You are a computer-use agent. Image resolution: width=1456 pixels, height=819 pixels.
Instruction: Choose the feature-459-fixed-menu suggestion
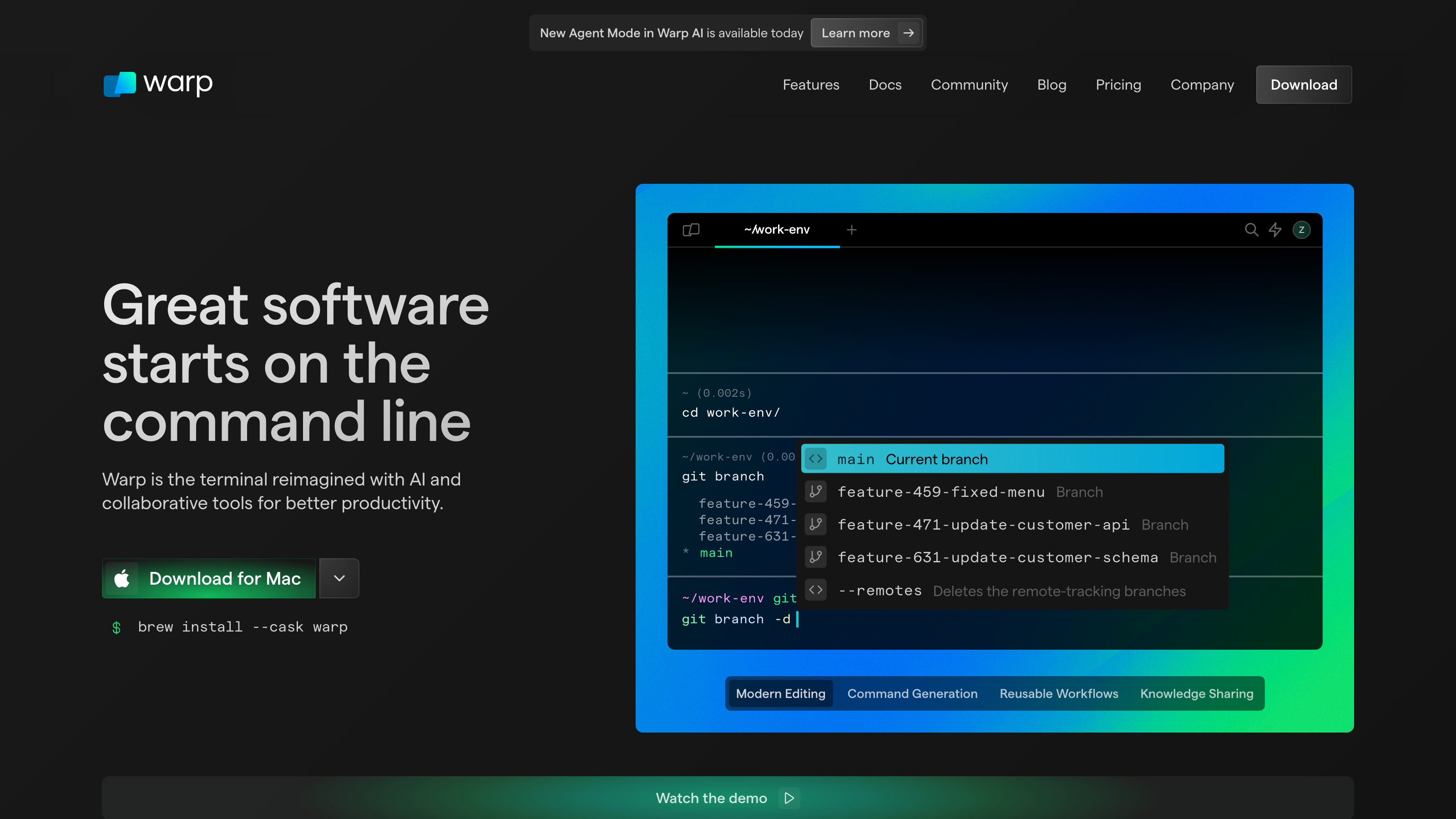tap(1013, 491)
